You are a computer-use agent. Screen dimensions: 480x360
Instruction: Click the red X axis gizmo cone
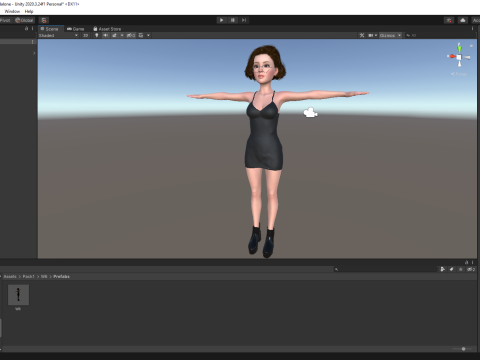tap(452, 56)
